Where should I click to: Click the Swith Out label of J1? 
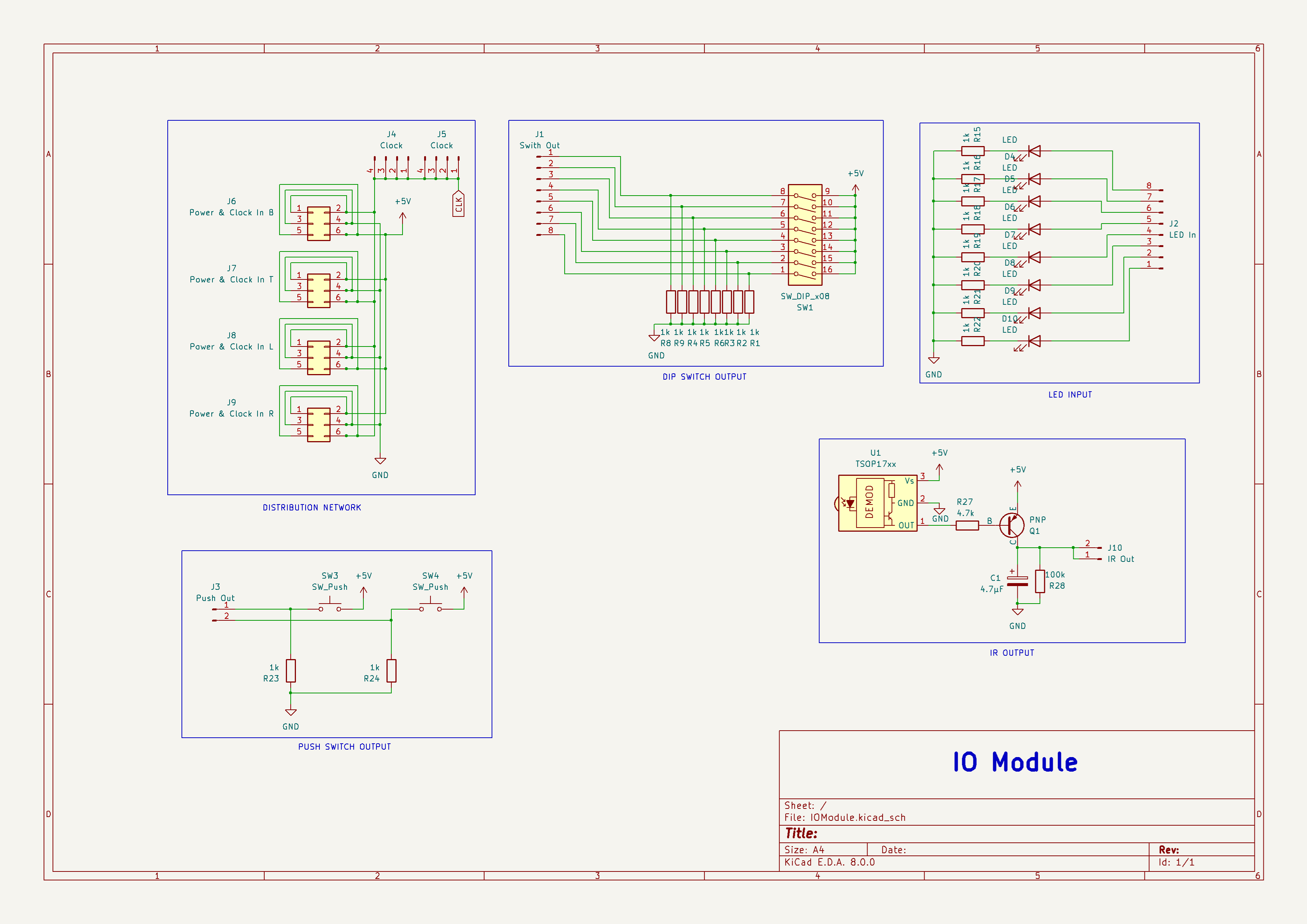coord(540,146)
